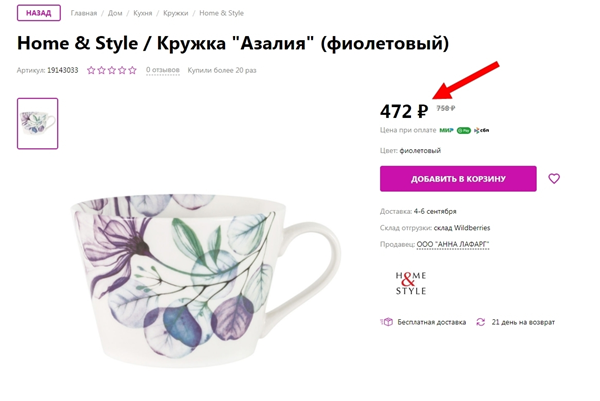The image size is (600, 401).
Task: Click the НАЗАД back button
Action: [39, 13]
